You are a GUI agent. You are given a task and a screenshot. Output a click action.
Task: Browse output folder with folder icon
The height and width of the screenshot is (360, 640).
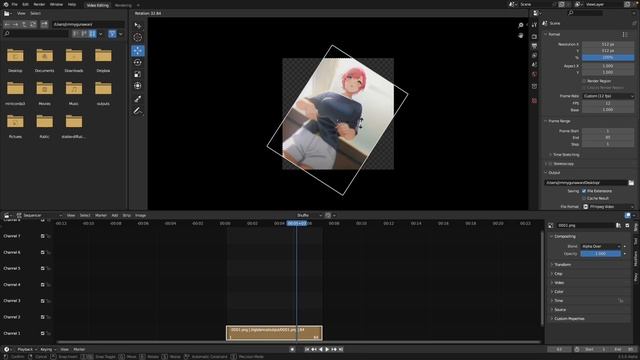point(631,182)
